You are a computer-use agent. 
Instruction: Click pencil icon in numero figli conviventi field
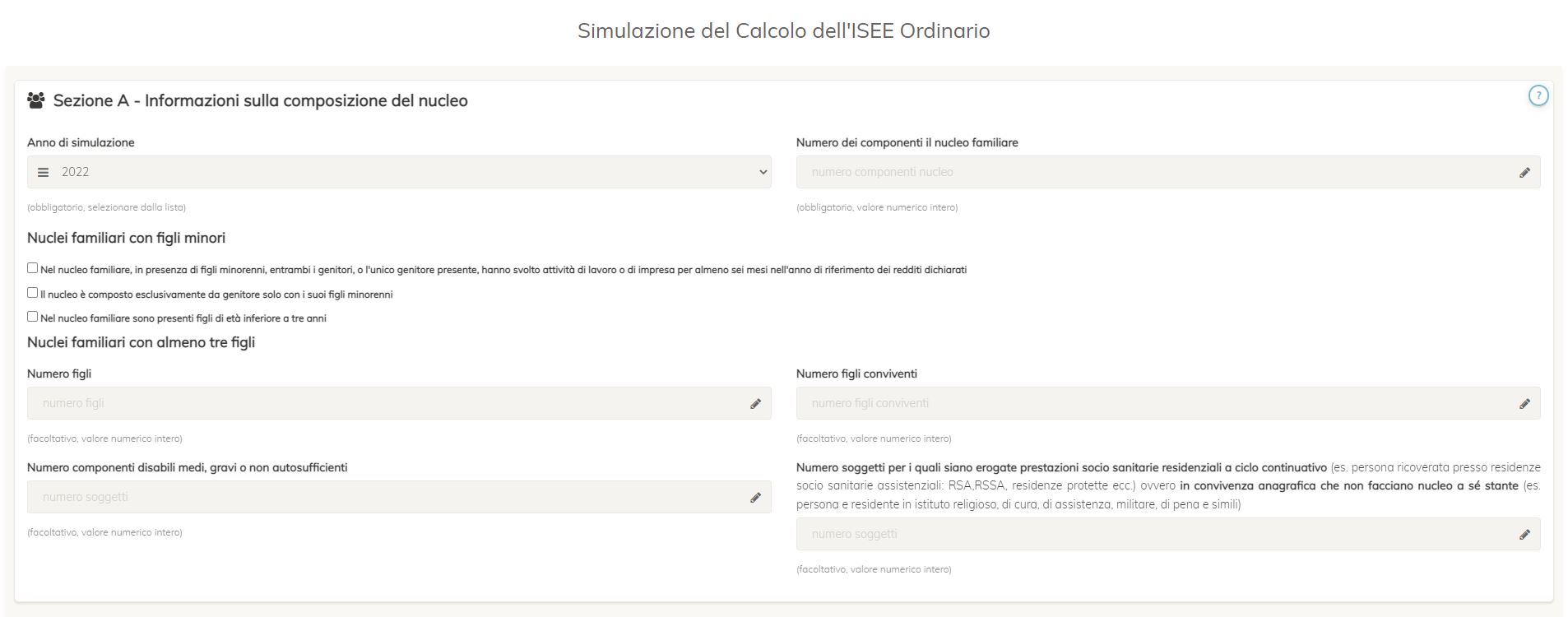pyautogui.click(x=1524, y=404)
